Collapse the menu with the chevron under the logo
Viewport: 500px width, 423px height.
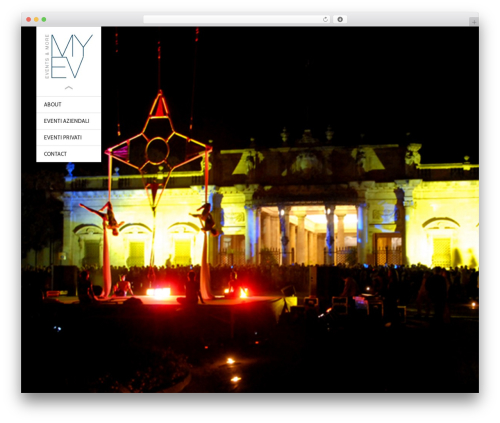[x=69, y=88]
